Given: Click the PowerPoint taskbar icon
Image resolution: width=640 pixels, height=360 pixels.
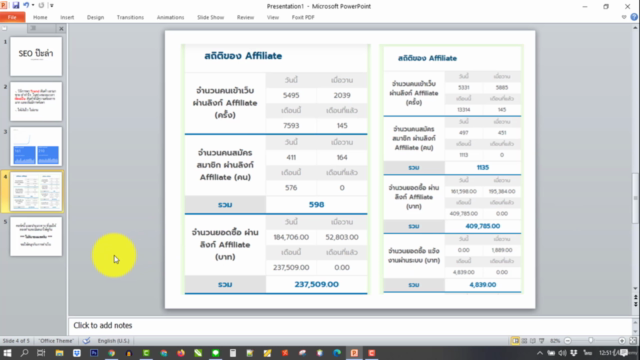Looking at the screenshot, I should (354, 353).
